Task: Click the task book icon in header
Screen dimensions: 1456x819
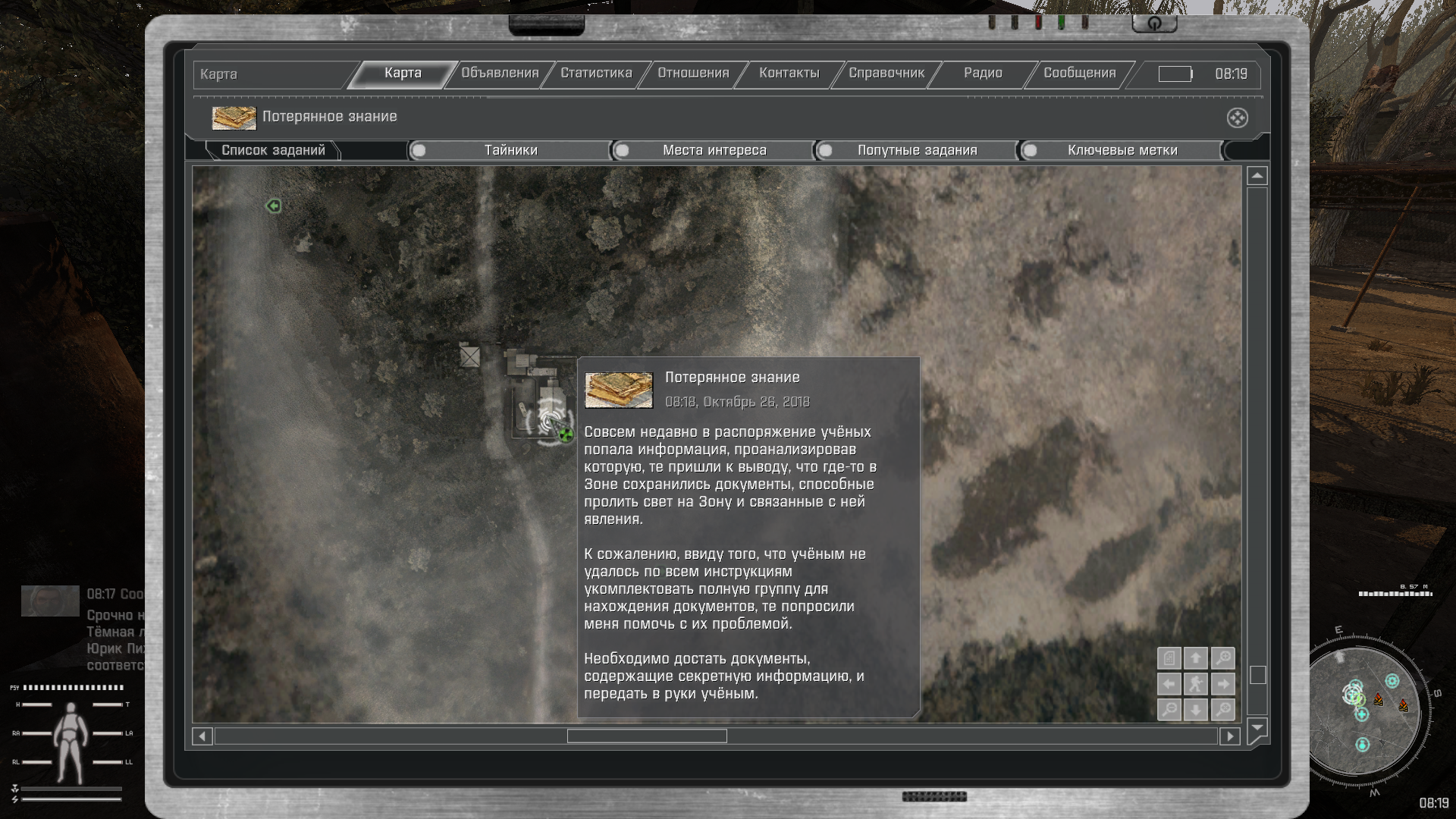Action: pos(234,118)
